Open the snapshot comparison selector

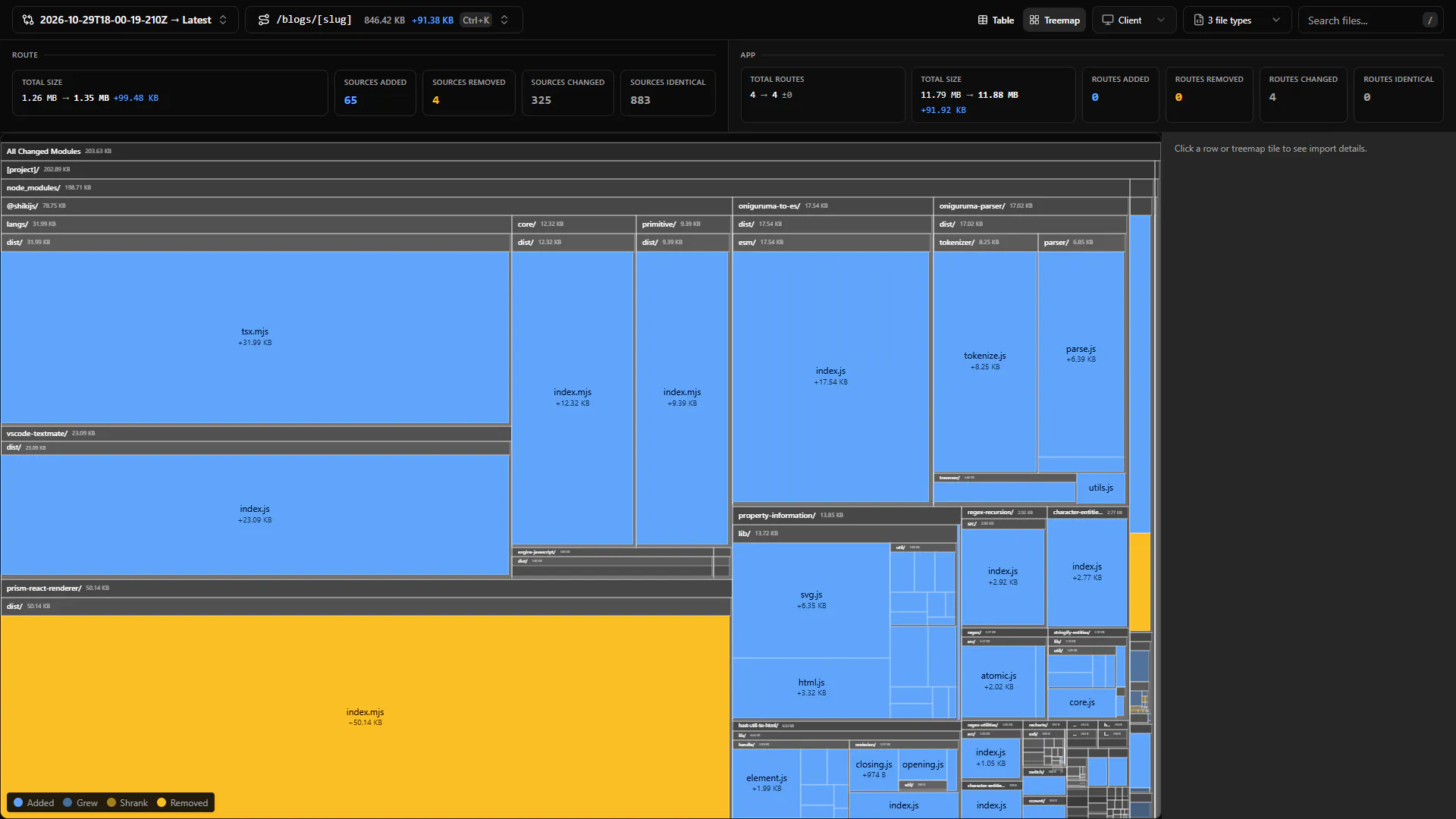pos(125,20)
